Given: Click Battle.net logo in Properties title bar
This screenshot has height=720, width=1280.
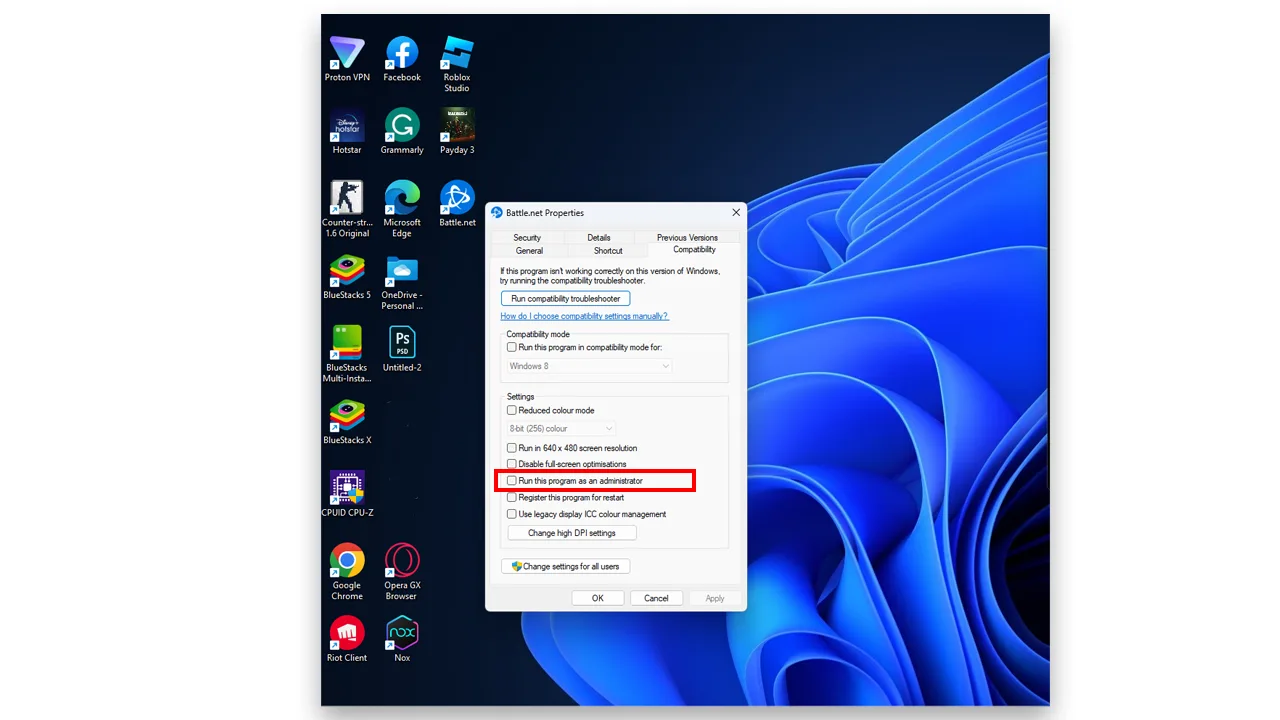Looking at the screenshot, I should point(497,213).
